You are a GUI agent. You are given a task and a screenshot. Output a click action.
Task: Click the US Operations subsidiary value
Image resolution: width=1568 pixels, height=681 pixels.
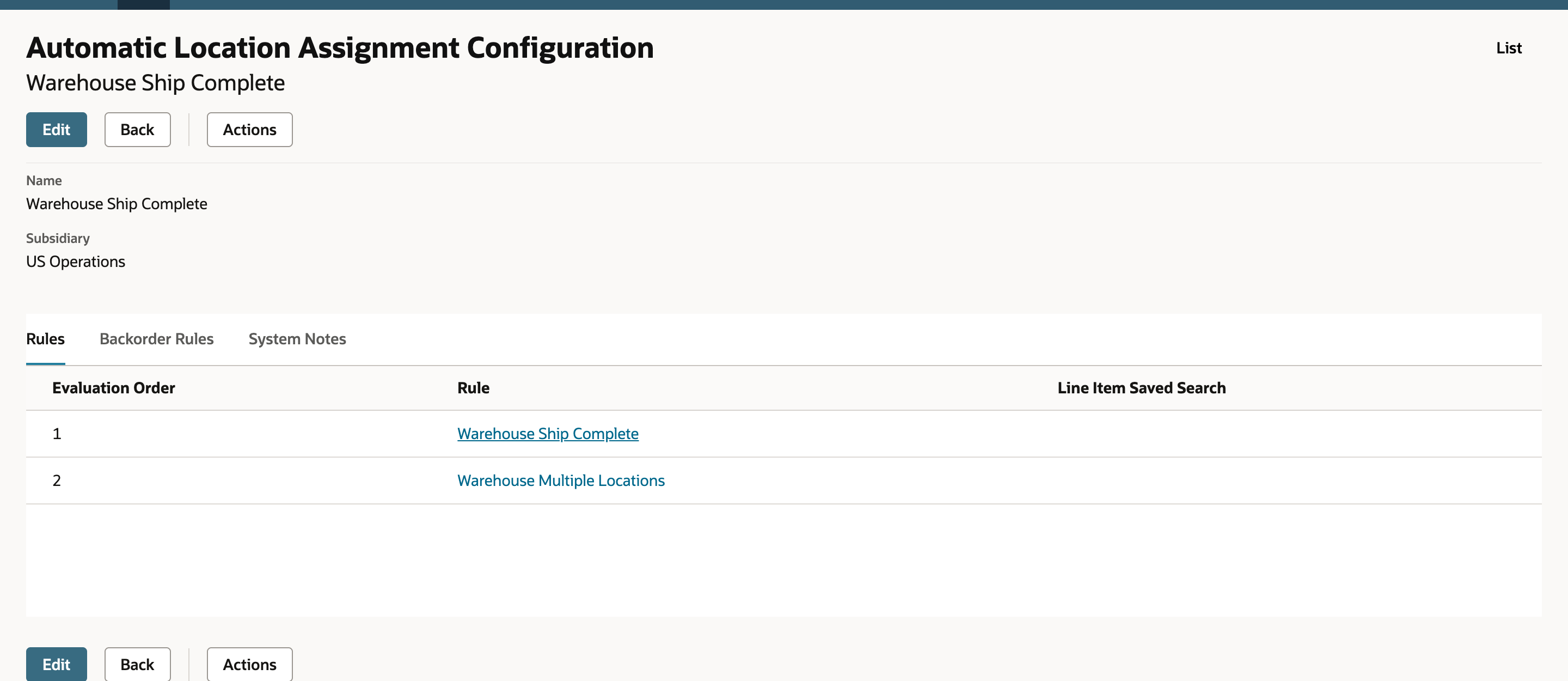pos(76,262)
